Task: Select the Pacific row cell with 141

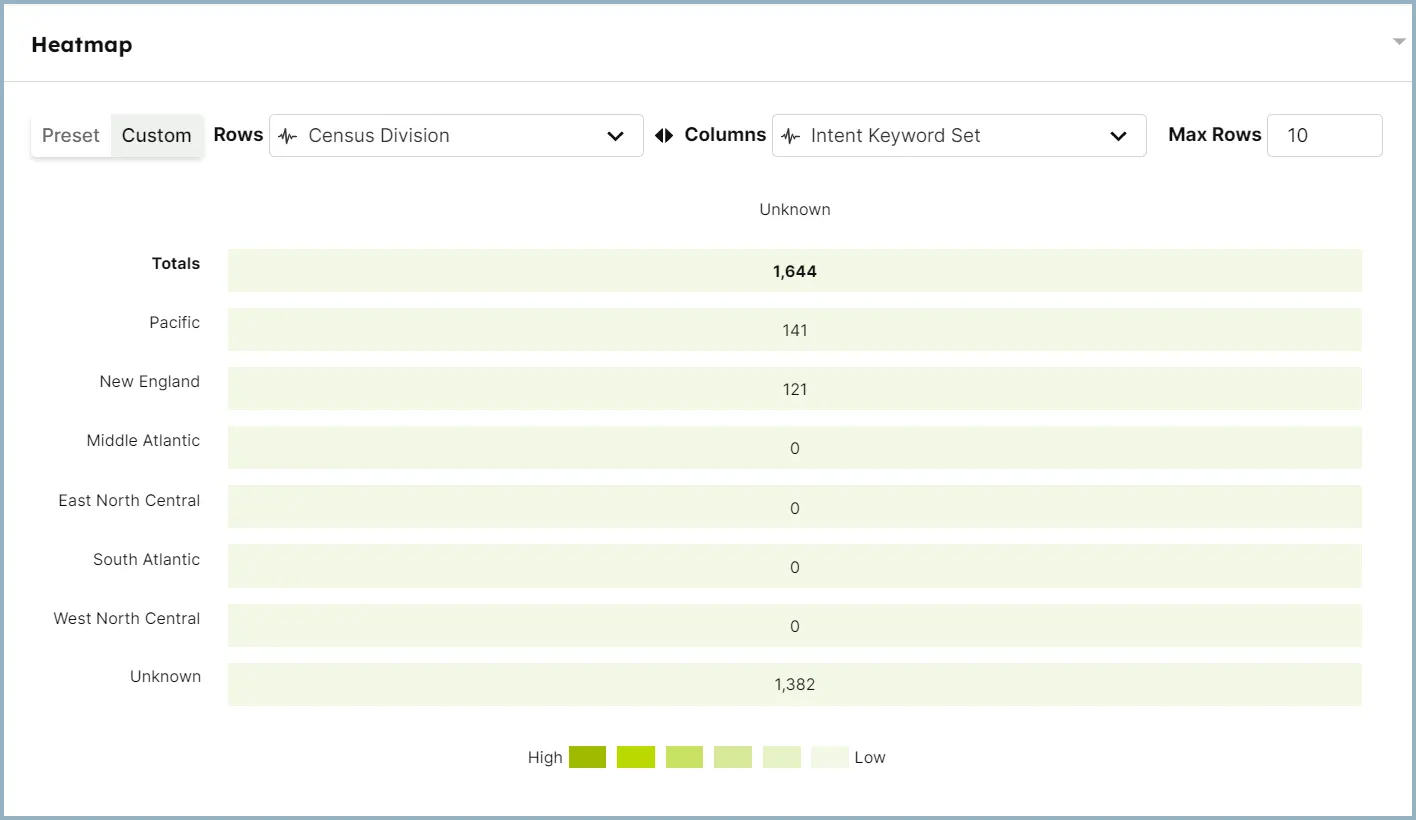Action: click(794, 330)
